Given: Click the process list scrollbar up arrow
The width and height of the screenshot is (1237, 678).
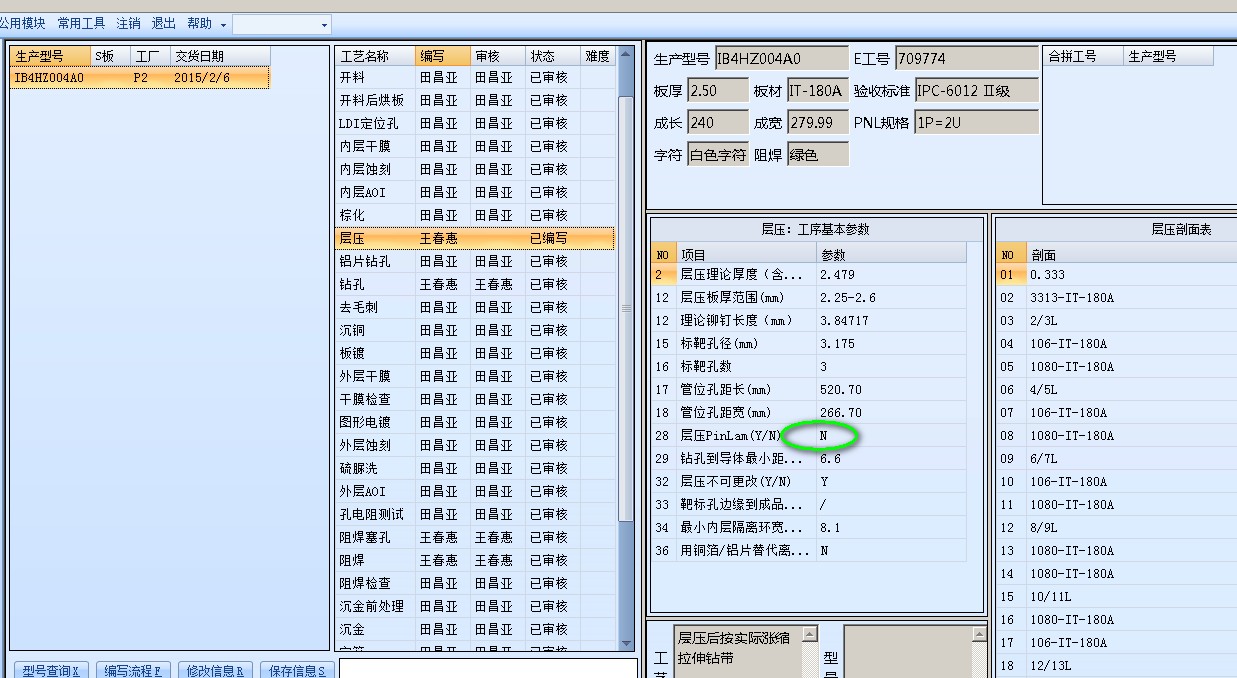Looking at the screenshot, I should pos(626,55).
